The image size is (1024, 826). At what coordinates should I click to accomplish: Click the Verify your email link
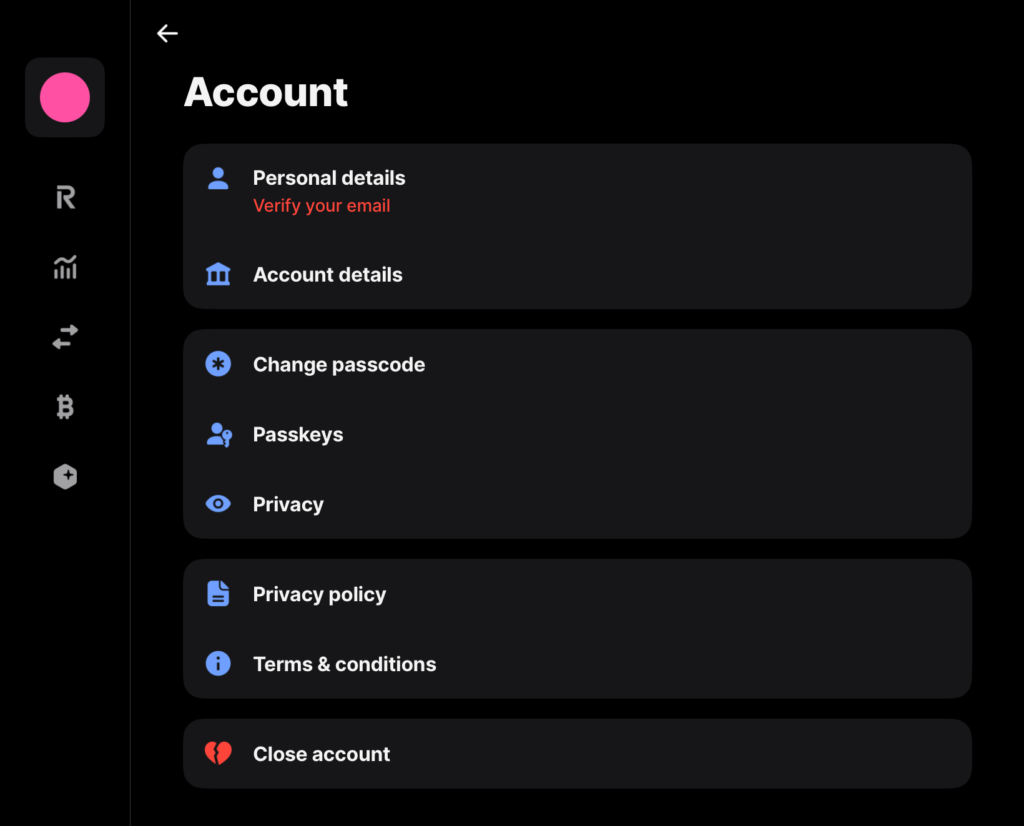(x=321, y=205)
